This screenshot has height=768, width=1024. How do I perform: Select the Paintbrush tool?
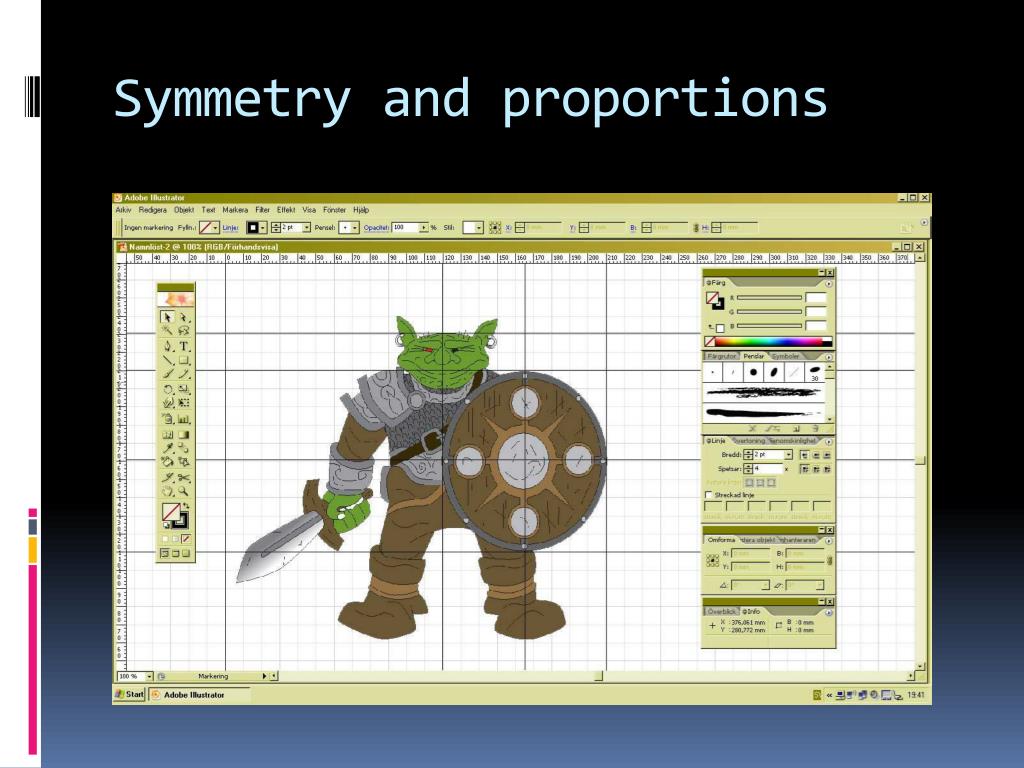pos(167,374)
